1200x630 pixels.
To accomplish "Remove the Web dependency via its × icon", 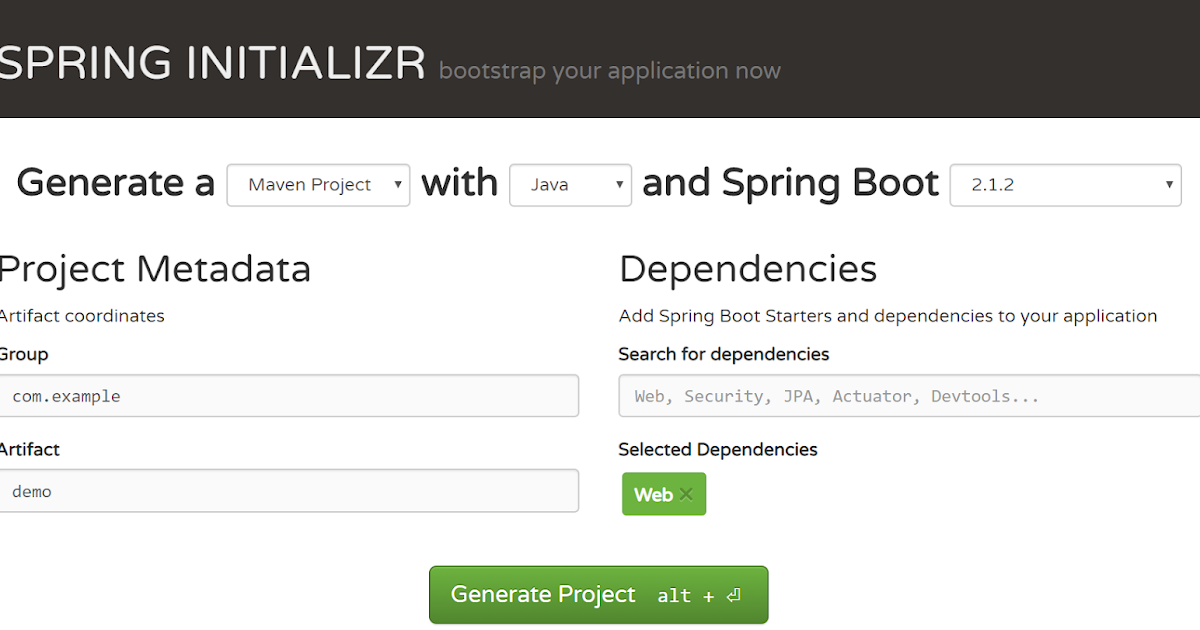I will pyautogui.click(x=686, y=494).
